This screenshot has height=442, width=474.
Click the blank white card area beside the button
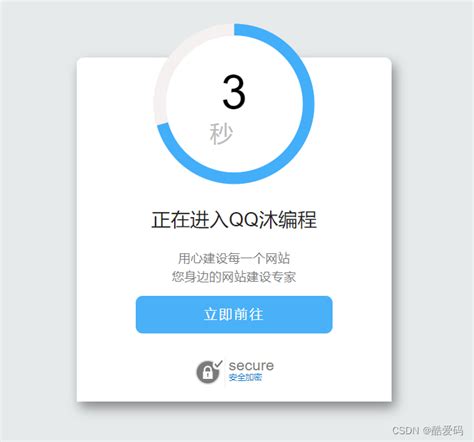[x=362, y=314]
